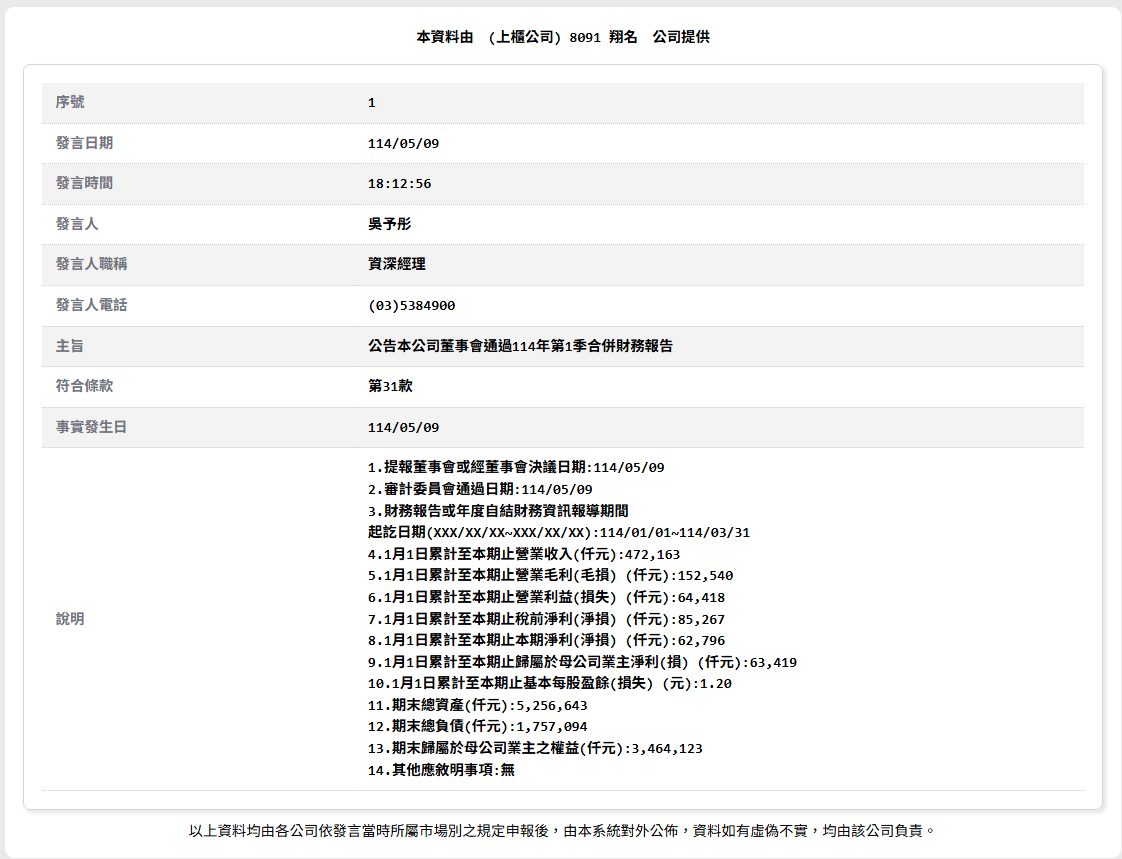Select the '符合條款' row label
1122x859 pixels.
coord(84,386)
